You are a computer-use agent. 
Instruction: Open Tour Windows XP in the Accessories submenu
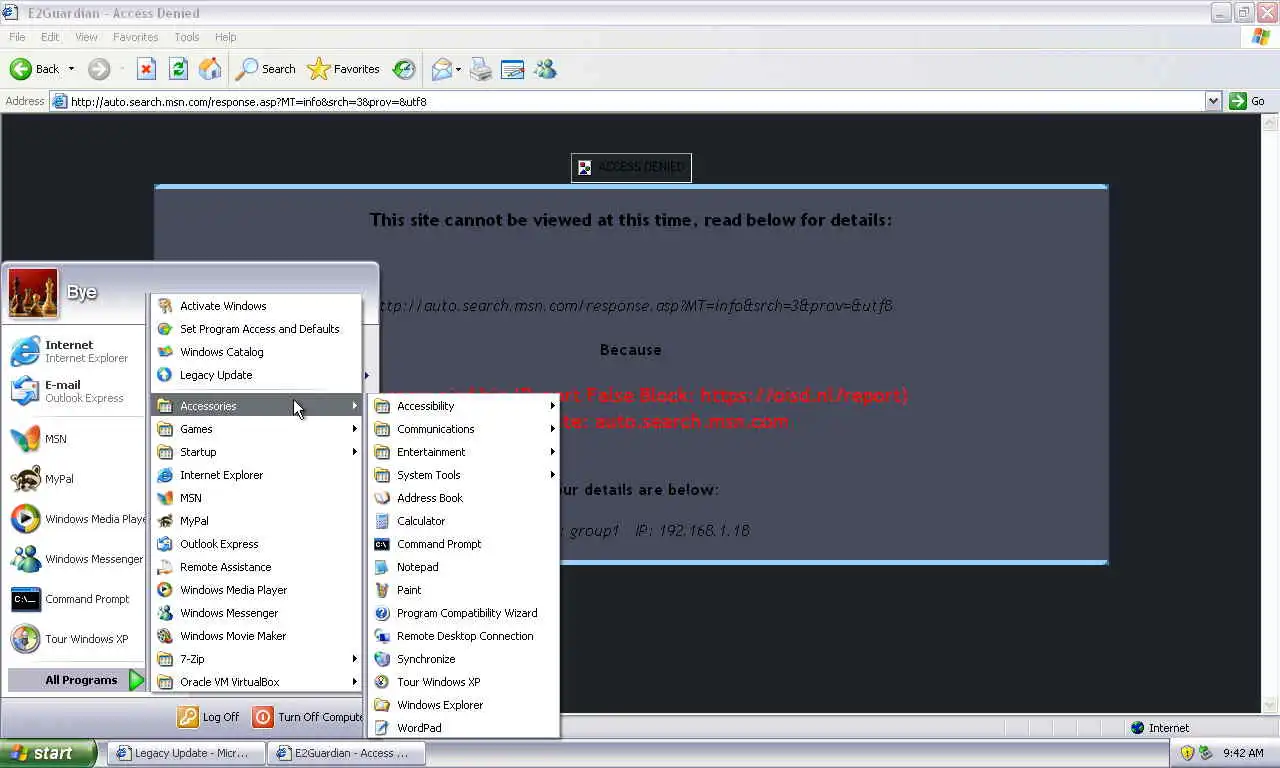tap(463, 682)
